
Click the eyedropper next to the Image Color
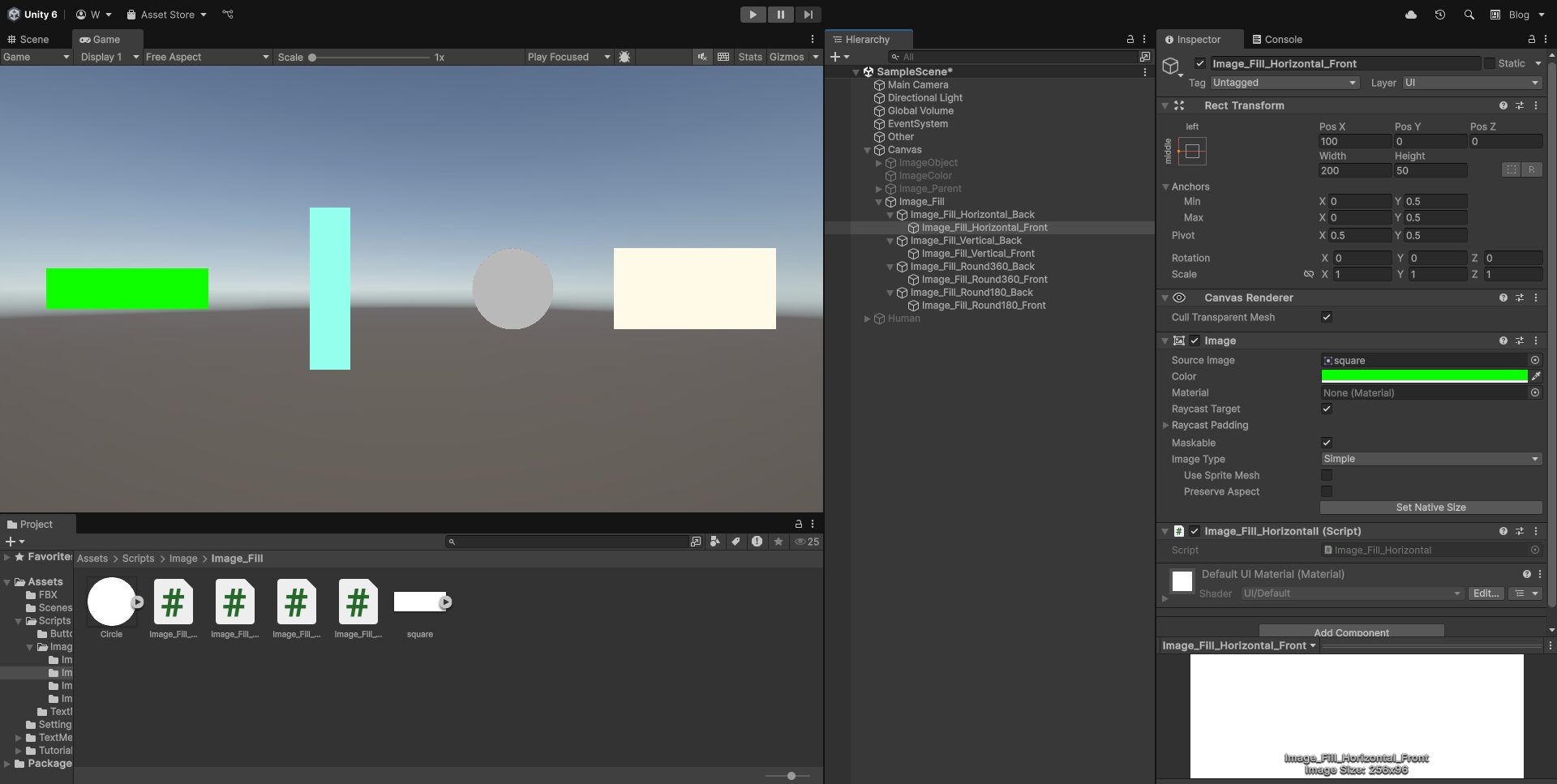coord(1537,375)
